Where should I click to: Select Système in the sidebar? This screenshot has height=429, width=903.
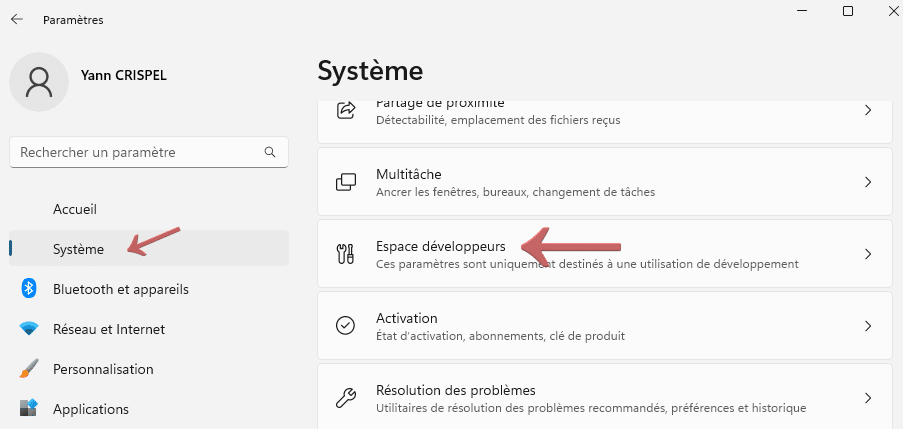click(x=78, y=249)
